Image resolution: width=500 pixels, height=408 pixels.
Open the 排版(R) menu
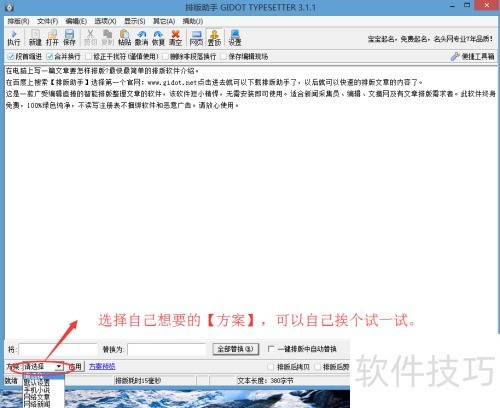(18, 21)
